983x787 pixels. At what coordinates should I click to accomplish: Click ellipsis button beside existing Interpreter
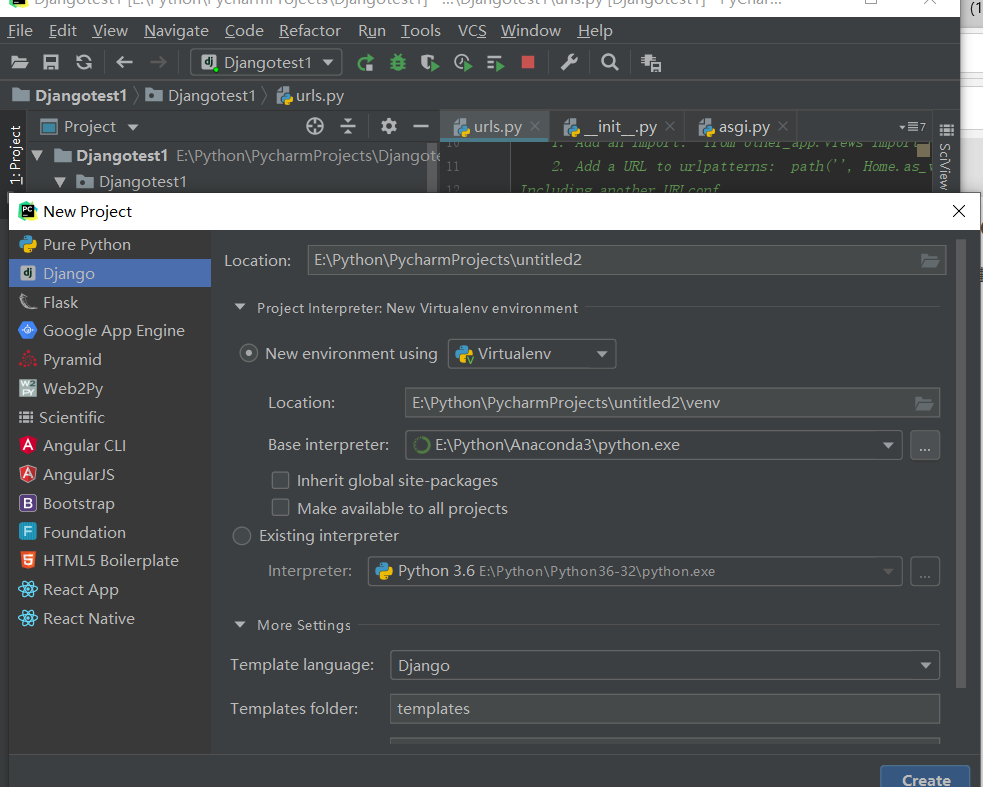click(925, 571)
